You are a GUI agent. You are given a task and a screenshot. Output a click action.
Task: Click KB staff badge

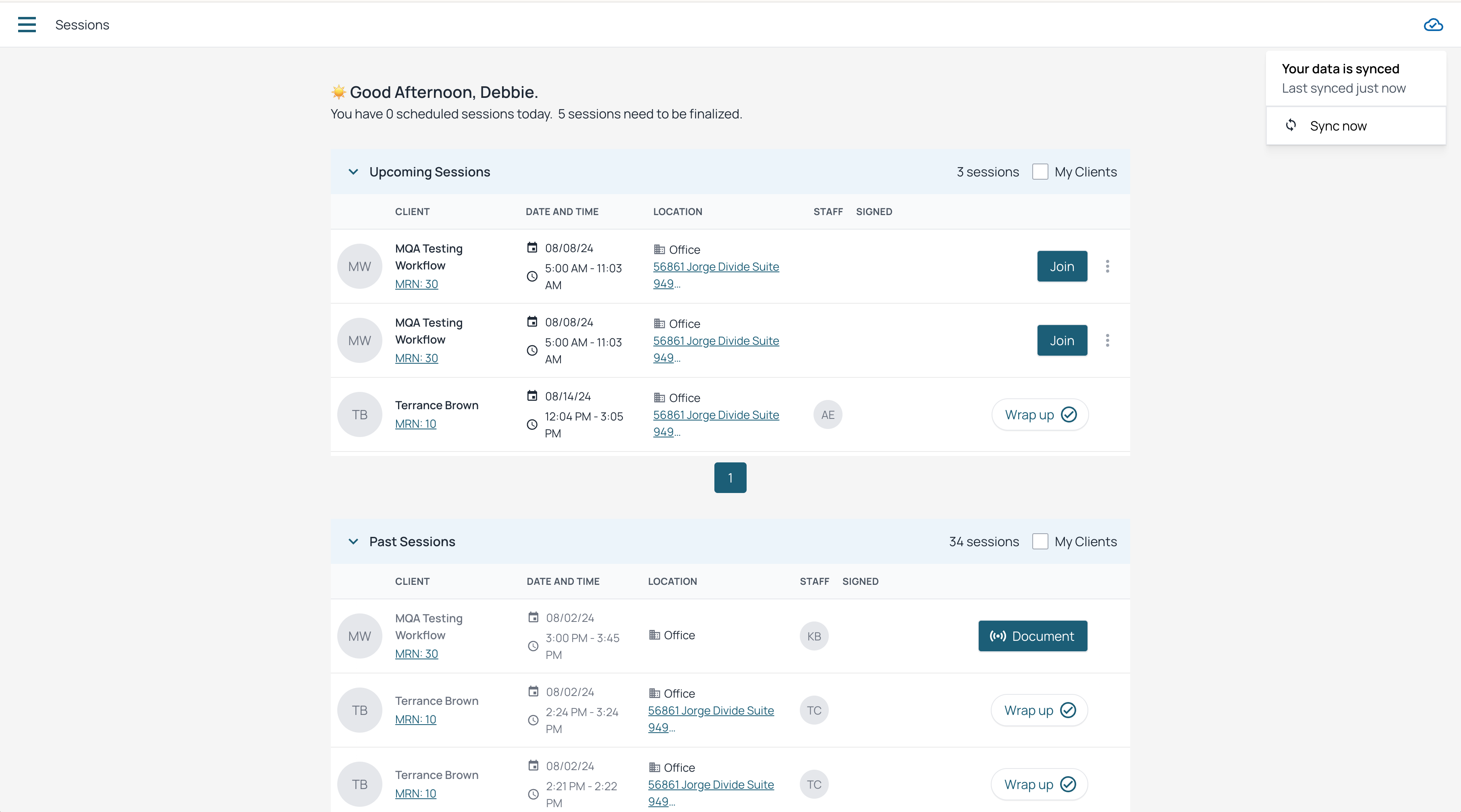[x=814, y=636]
